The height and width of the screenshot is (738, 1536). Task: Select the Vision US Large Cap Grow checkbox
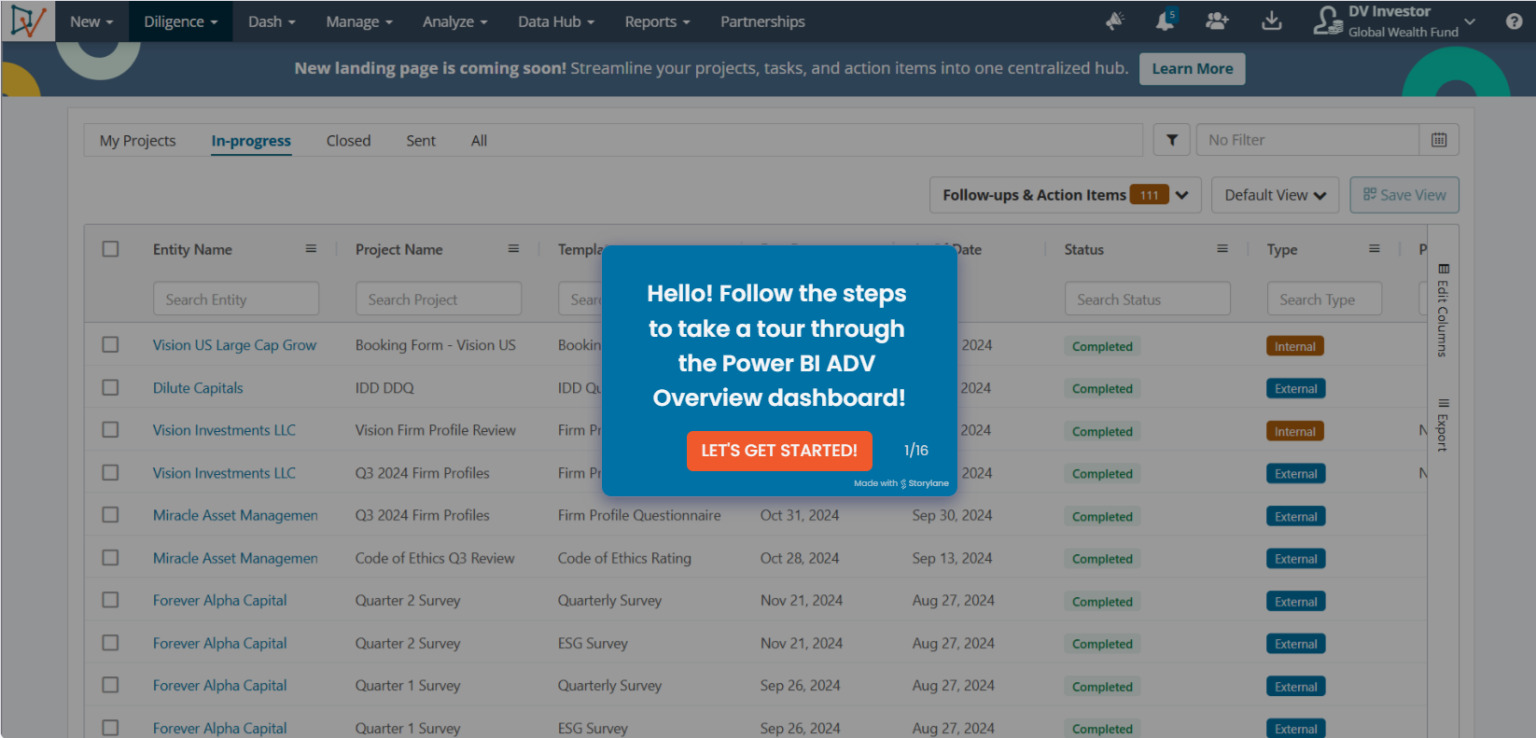110,345
